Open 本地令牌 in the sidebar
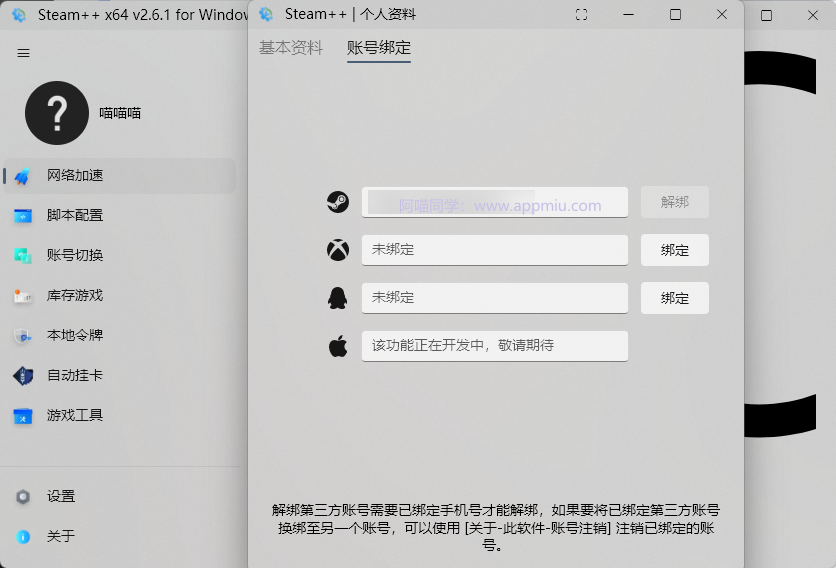Image resolution: width=836 pixels, height=568 pixels. click(119, 335)
